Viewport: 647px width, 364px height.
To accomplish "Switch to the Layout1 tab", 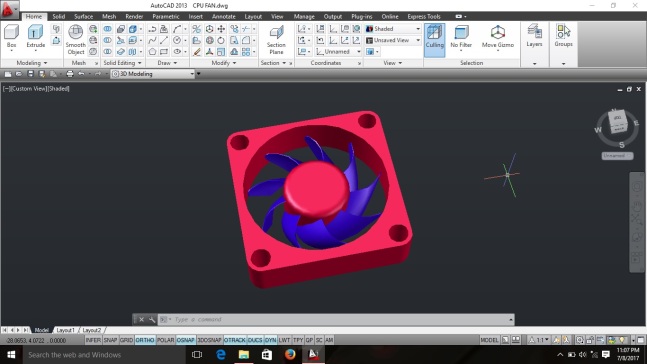I will 65,330.
